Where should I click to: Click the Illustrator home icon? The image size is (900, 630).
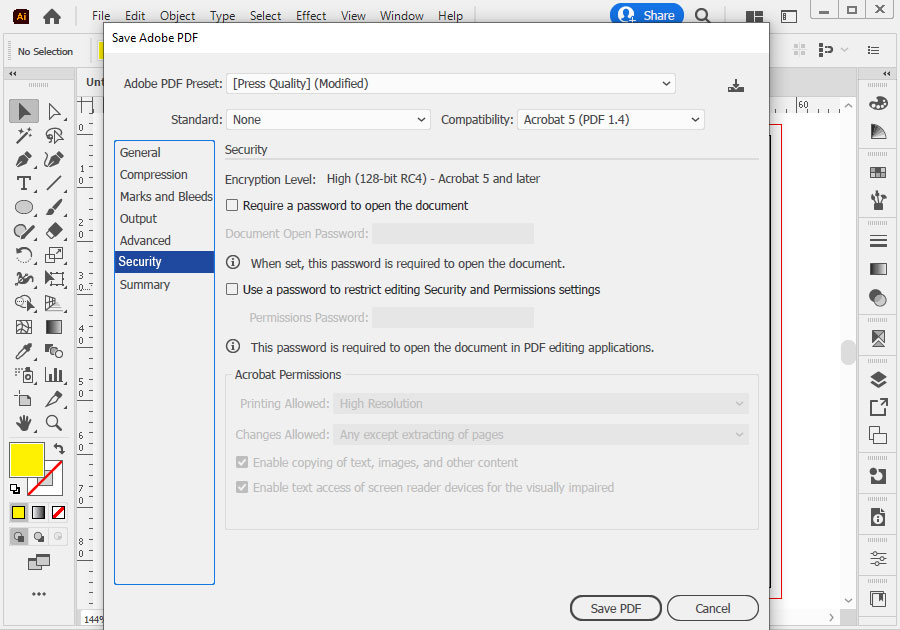point(52,17)
